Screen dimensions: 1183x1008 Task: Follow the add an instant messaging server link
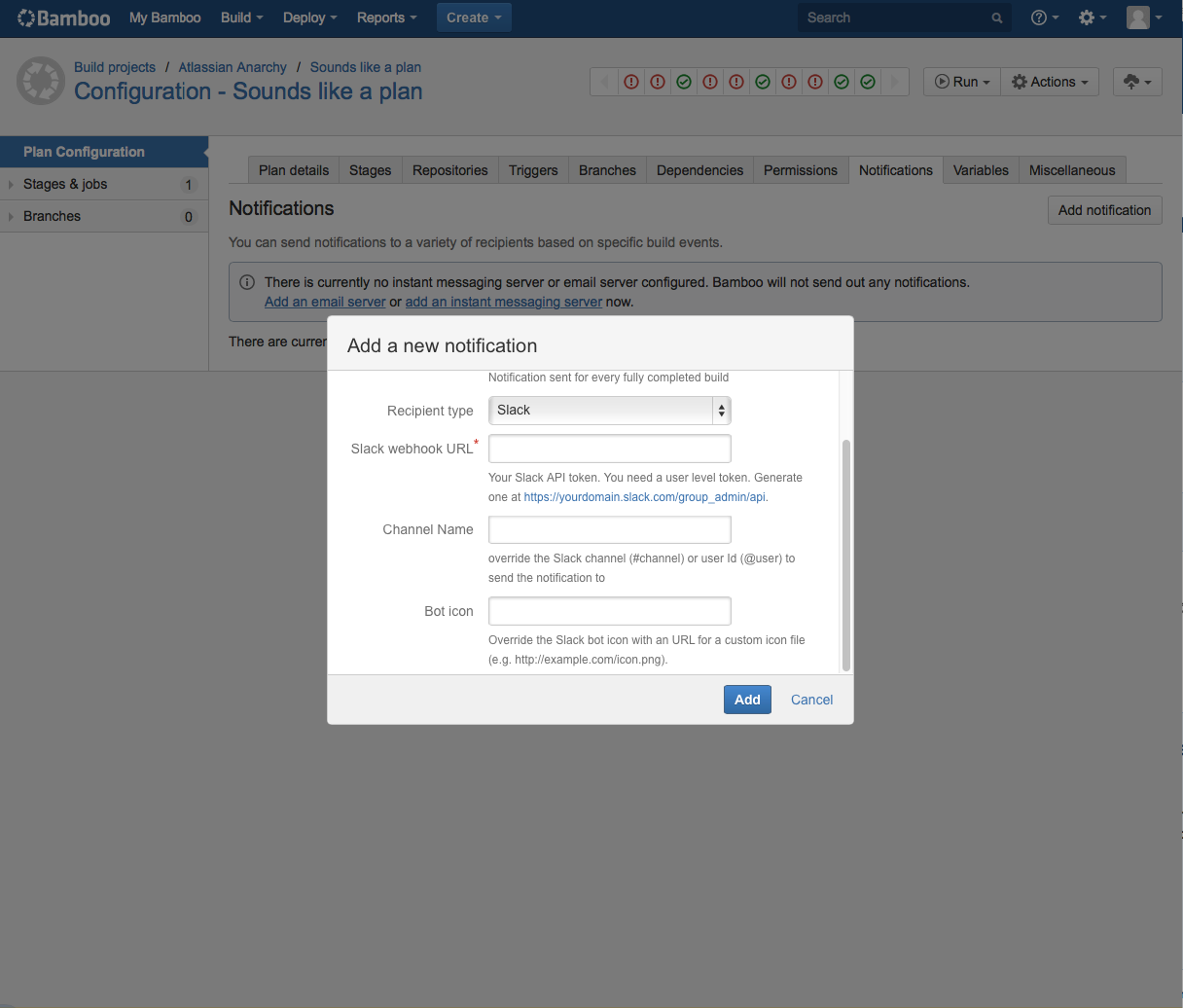click(504, 302)
